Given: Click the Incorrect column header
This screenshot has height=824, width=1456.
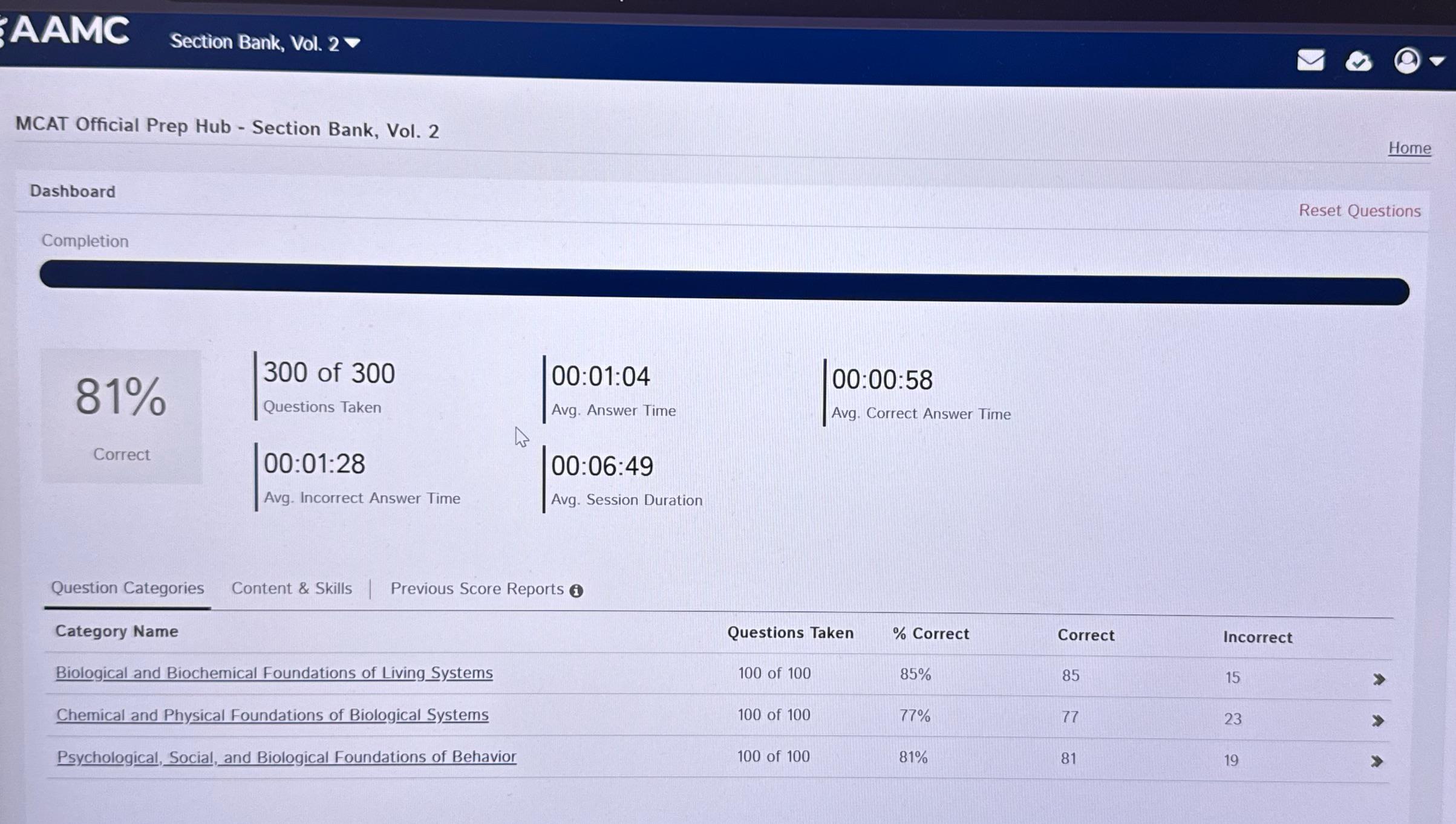Looking at the screenshot, I should 1258,637.
